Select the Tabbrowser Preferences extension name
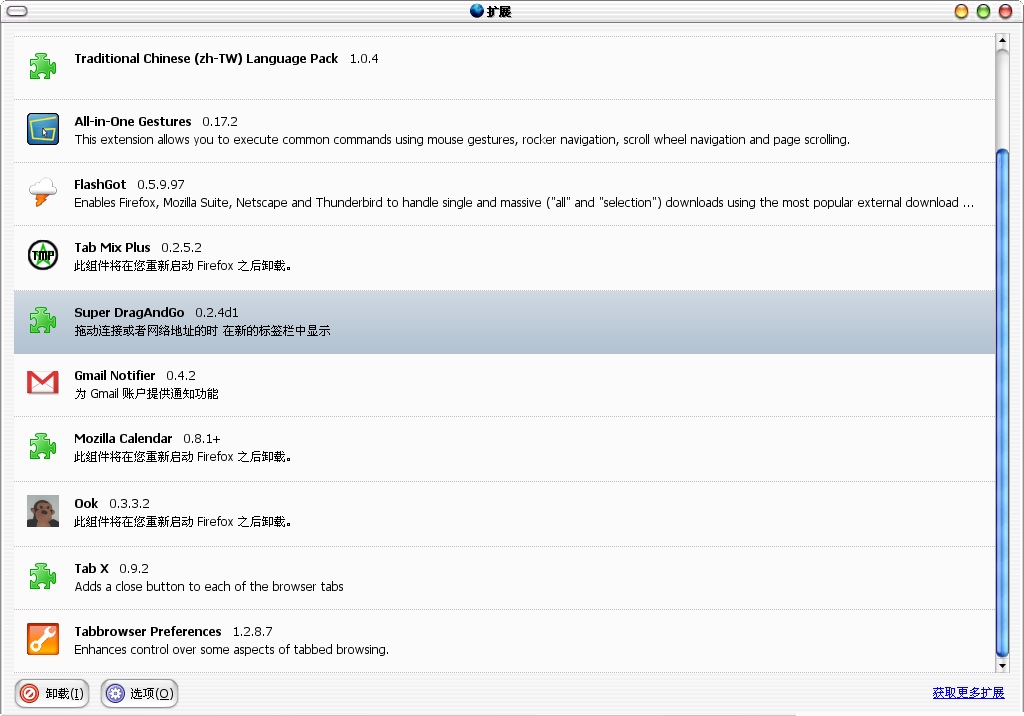Screen dimensions: 1024x716 (148, 632)
